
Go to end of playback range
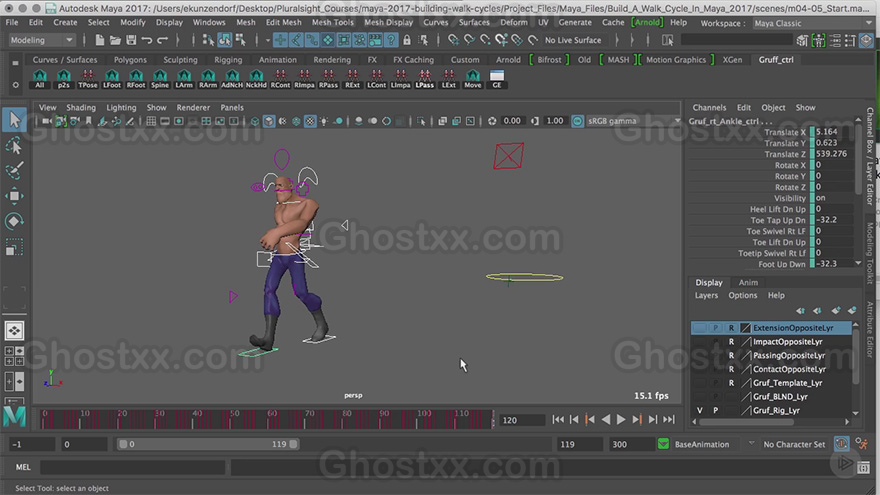pos(668,419)
